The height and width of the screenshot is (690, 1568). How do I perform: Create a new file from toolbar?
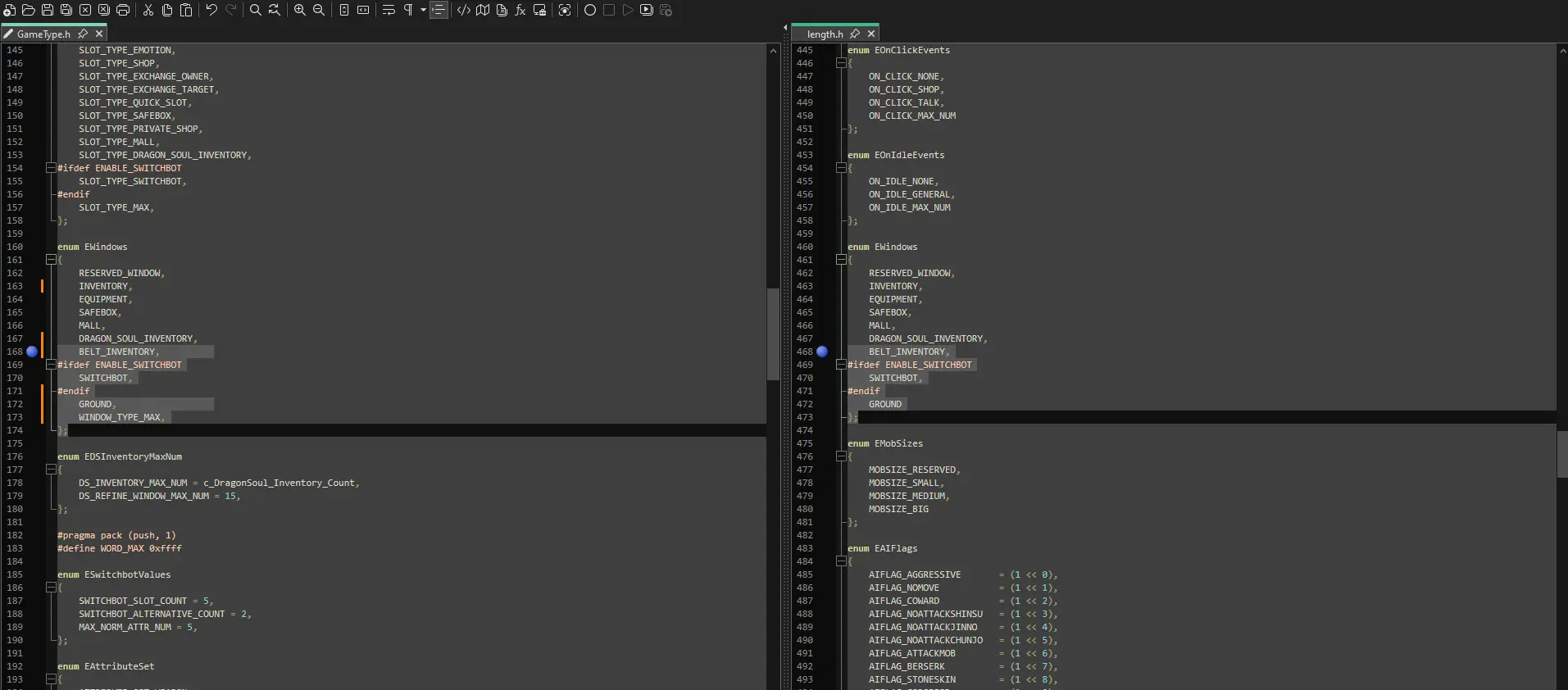(x=9, y=10)
